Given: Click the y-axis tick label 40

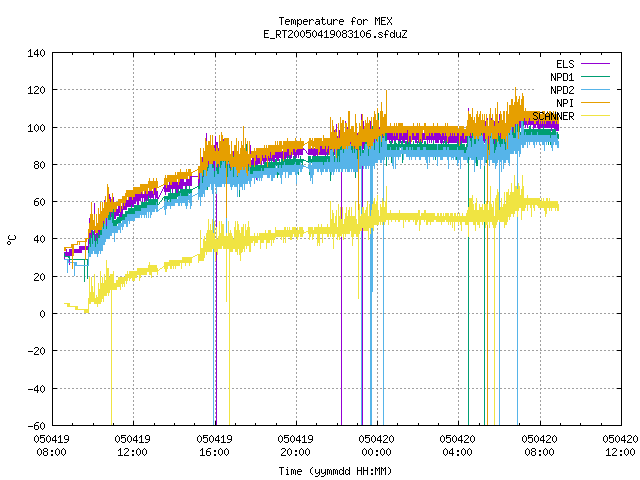Looking at the screenshot, I should tap(39, 239).
